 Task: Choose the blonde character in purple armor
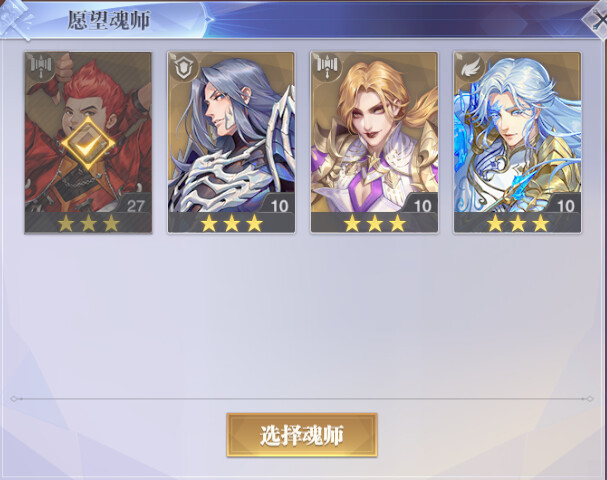pos(374,143)
